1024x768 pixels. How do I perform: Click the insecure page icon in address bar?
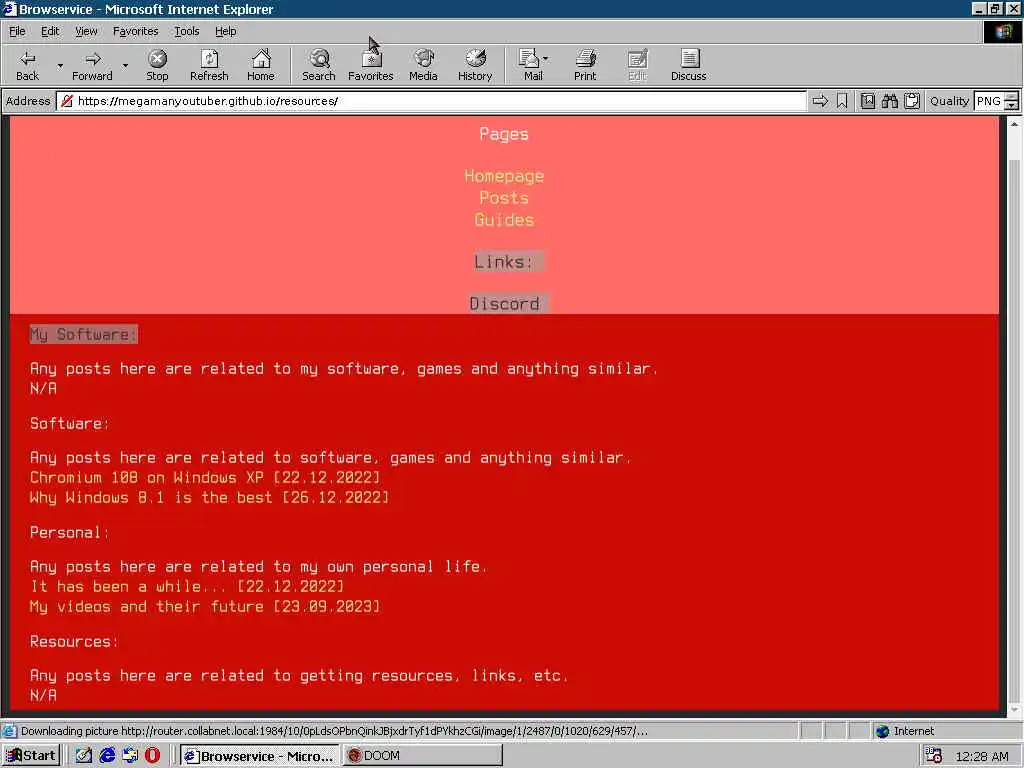point(67,101)
